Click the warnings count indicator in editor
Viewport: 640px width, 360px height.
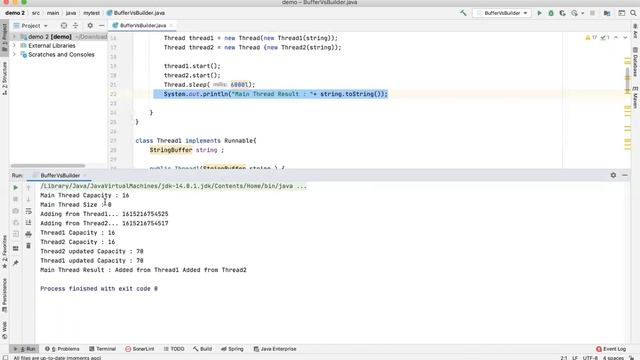591,38
